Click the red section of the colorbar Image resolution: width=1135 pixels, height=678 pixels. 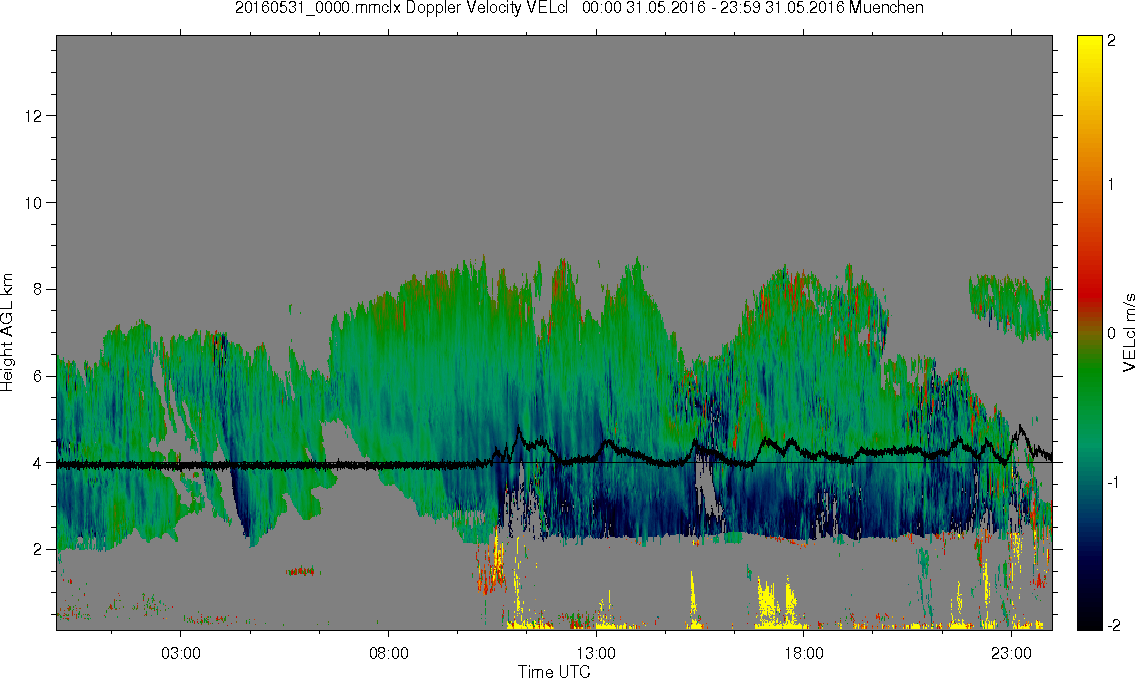click(x=1089, y=289)
